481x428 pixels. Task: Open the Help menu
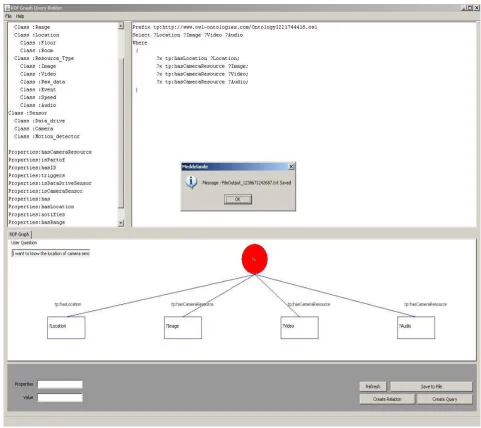[20, 16]
